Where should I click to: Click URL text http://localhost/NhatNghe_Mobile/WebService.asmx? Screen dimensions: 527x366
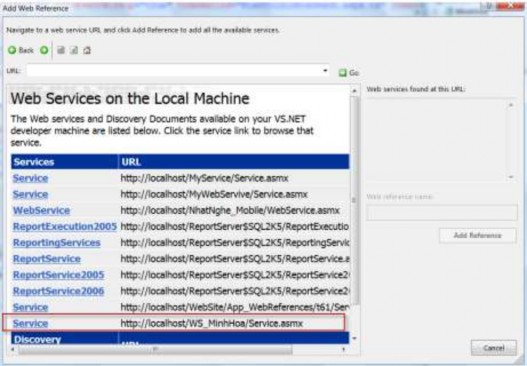(x=230, y=210)
